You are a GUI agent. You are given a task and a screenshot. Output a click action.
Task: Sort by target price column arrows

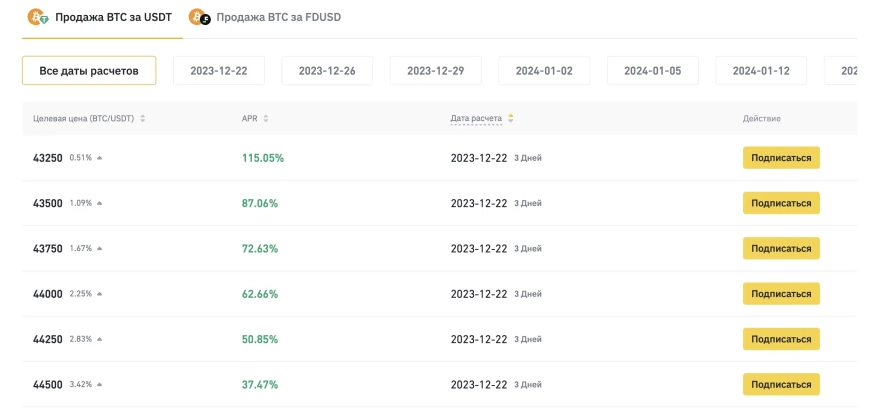[143, 119]
